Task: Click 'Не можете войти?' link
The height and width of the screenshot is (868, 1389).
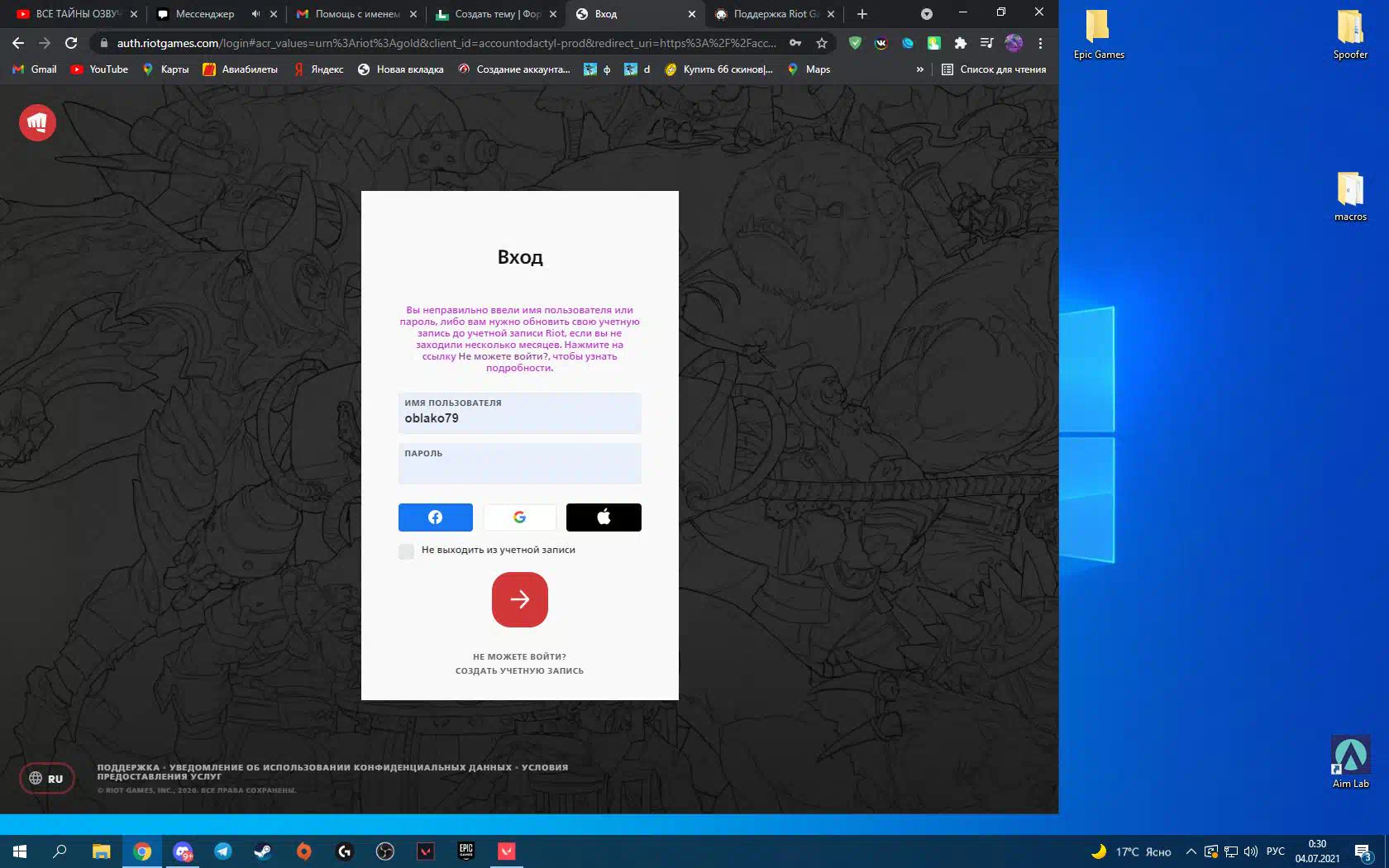Action: [x=519, y=656]
